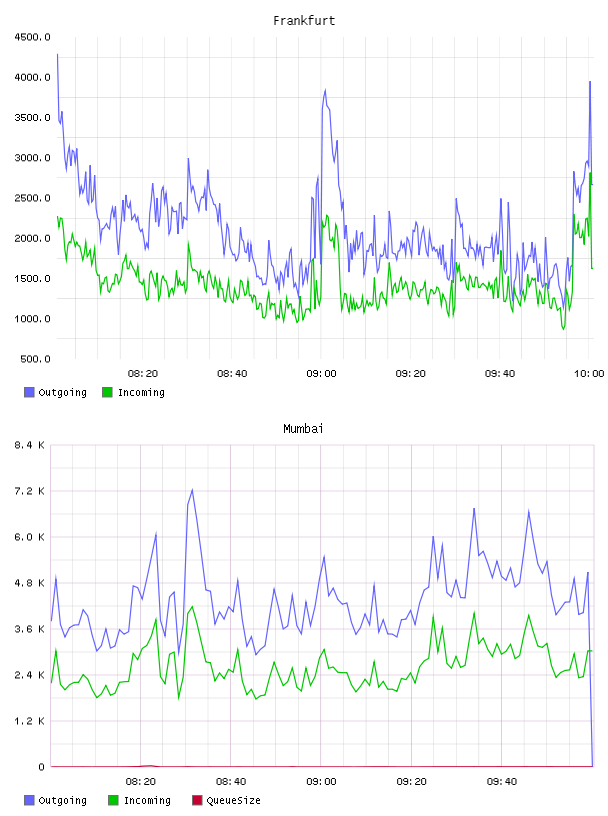The image size is (608, 816).
Task: Select the QueueSize label in Mumbai legend
Action: coord(233,800)
